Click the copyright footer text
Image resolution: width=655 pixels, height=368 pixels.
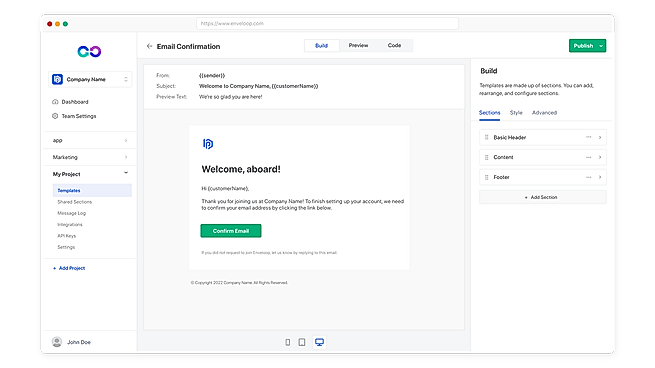tap(239, 283)
